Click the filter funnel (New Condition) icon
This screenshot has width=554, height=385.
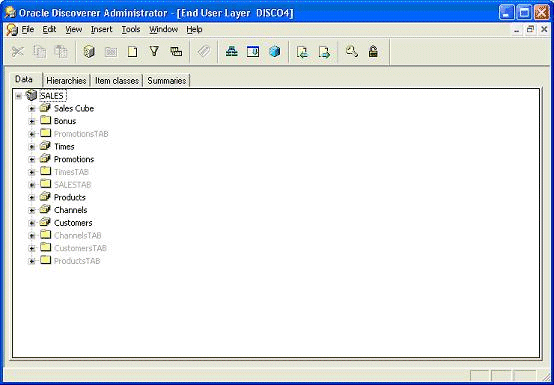click(x=154, y=52)
